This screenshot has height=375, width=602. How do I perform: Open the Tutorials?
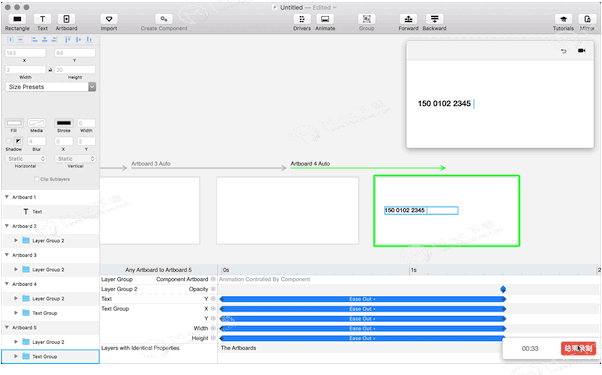coord(563,19)
